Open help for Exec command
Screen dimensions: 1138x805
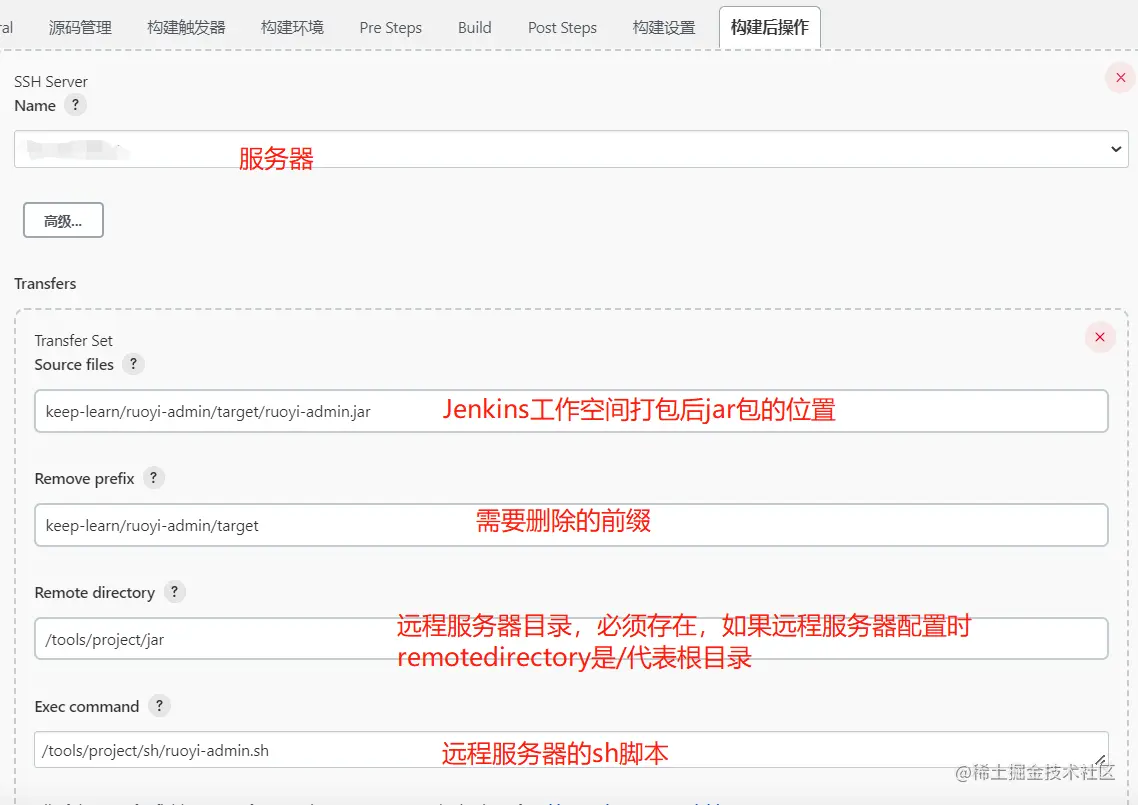tap(160, 706)
